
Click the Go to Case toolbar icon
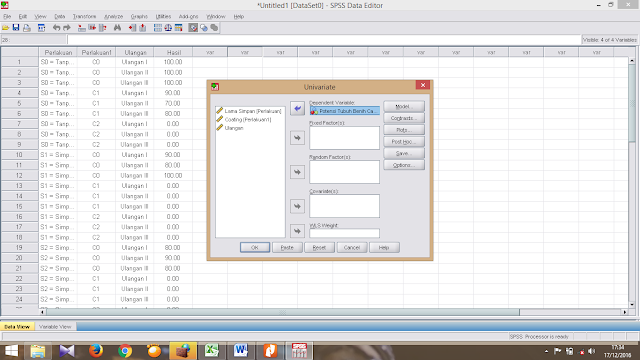click(x=82, y=28)
